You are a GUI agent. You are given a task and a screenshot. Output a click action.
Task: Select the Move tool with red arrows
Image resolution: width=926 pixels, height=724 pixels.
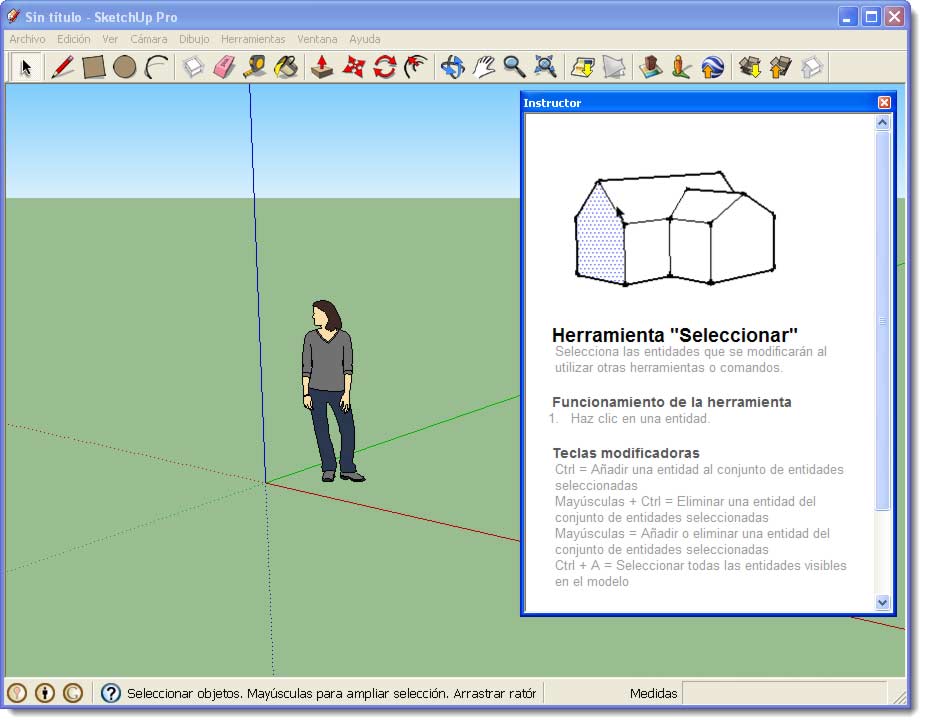[x=353, y=67]
